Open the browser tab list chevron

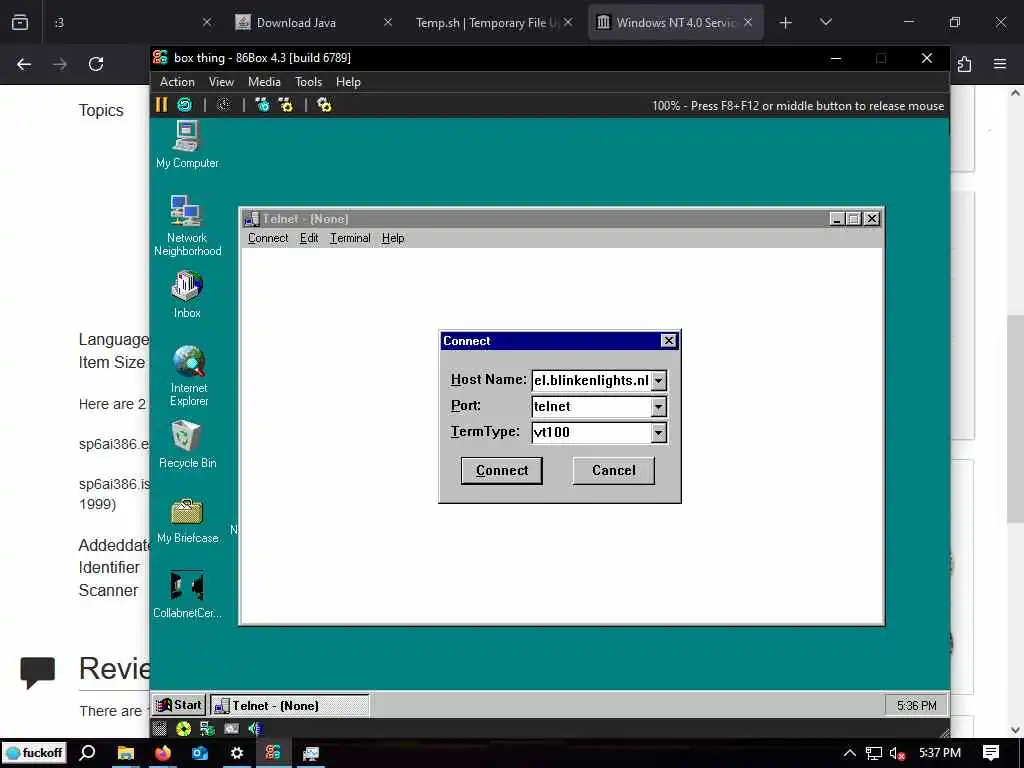[825, 22]
